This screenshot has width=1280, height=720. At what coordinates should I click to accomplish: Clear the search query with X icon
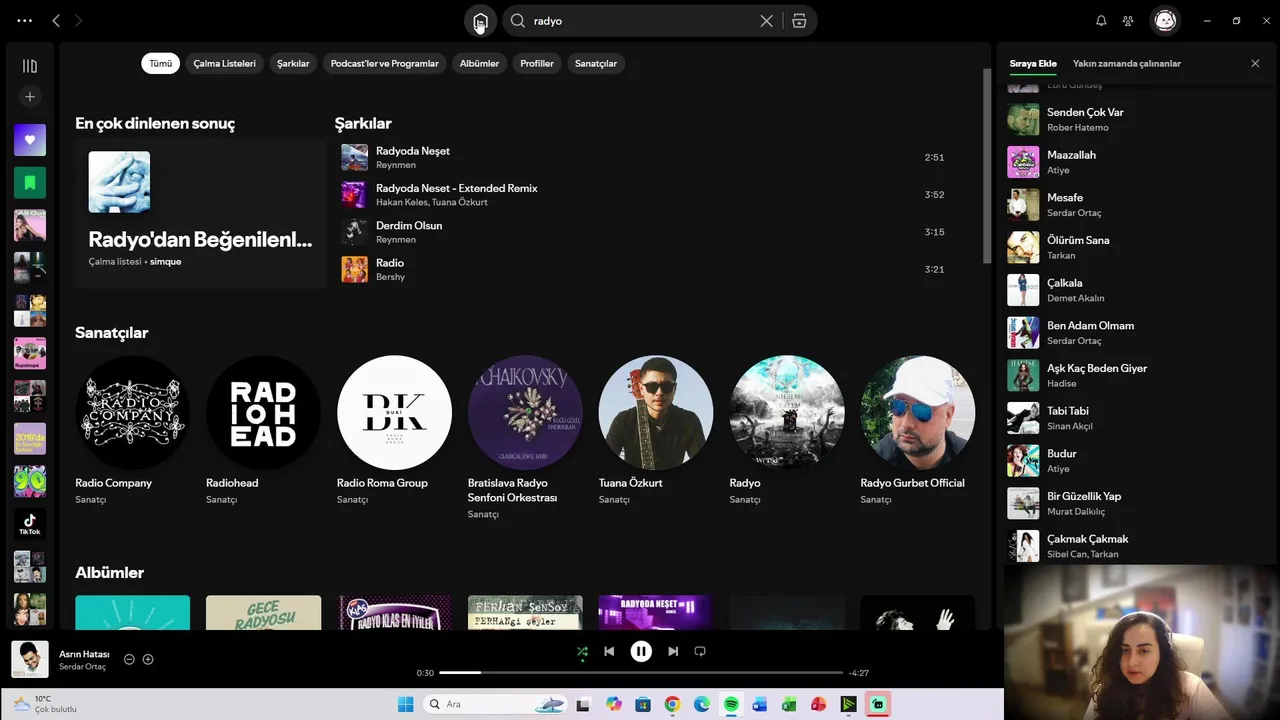(x=767, y=21)
